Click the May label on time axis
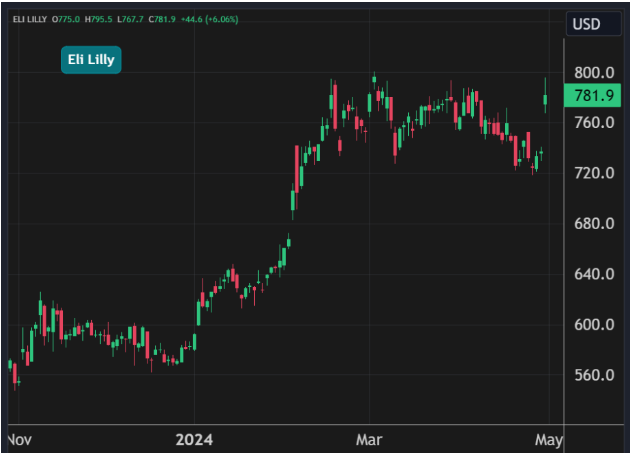 click(549, 440)
